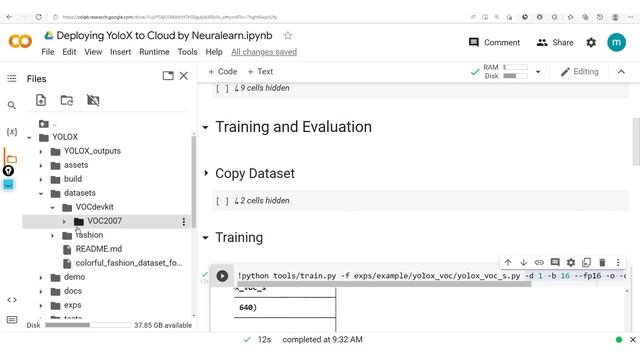Go to parent directory folder
The height and width of the screenshot is (360, 640).
[44, 123]
